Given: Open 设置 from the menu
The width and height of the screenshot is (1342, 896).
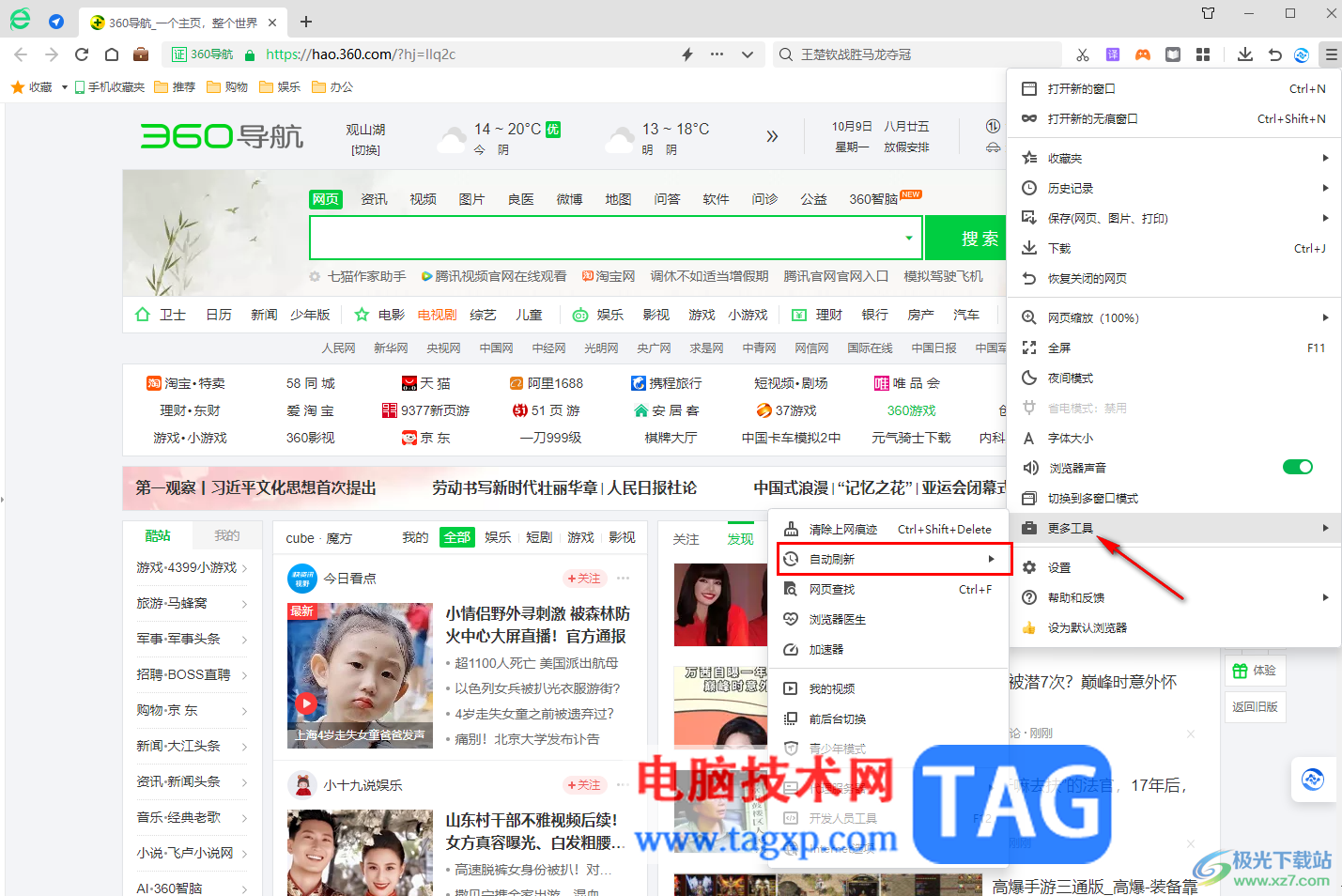Looking at the screenshot, I should 1174,567.
